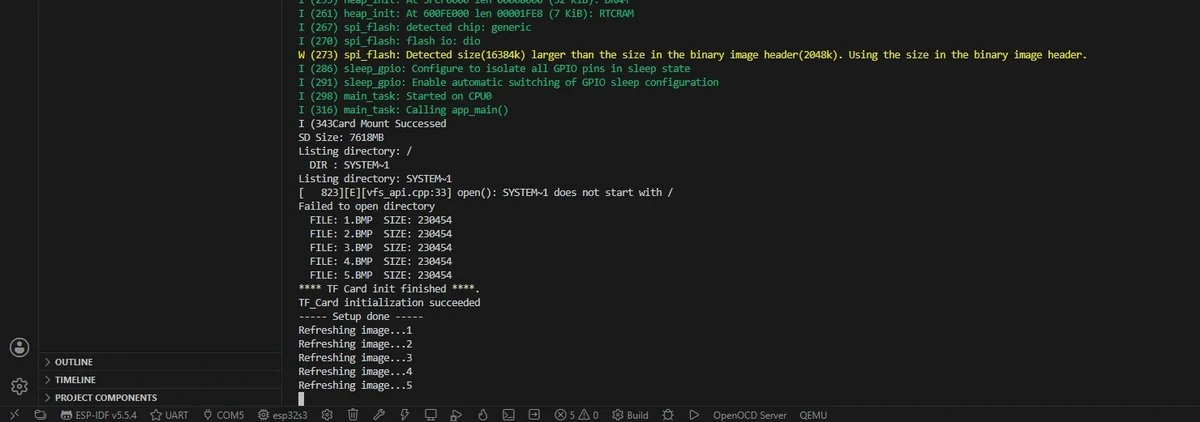Image resolution: width=1200 pixels, height=422 pixels.
Task: Click the spi_flash yellow warning line
Action: [x=692, y=54]
